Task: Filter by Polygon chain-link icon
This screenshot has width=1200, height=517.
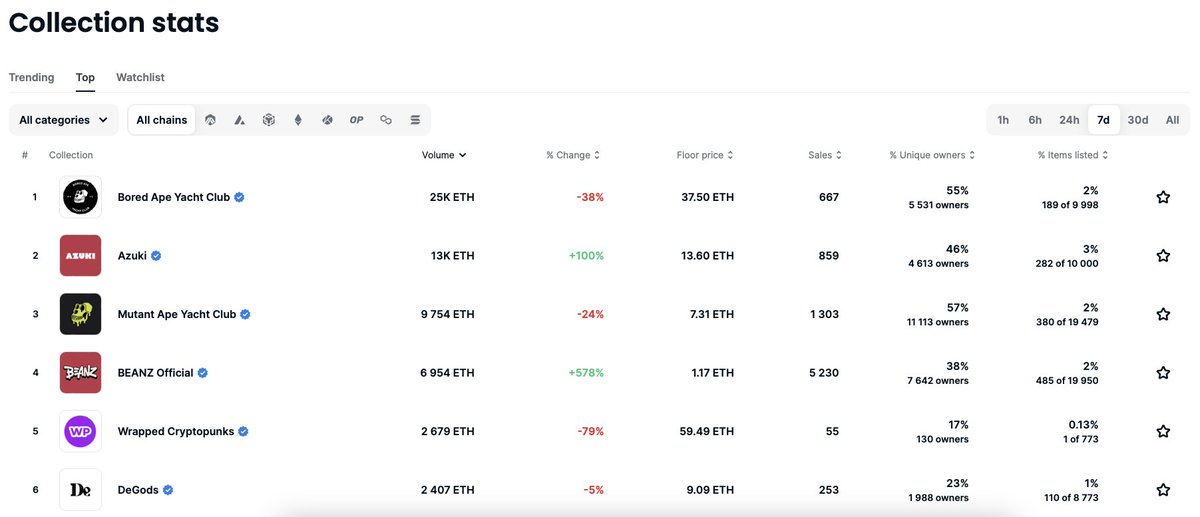Action: [x=386, y=120]
